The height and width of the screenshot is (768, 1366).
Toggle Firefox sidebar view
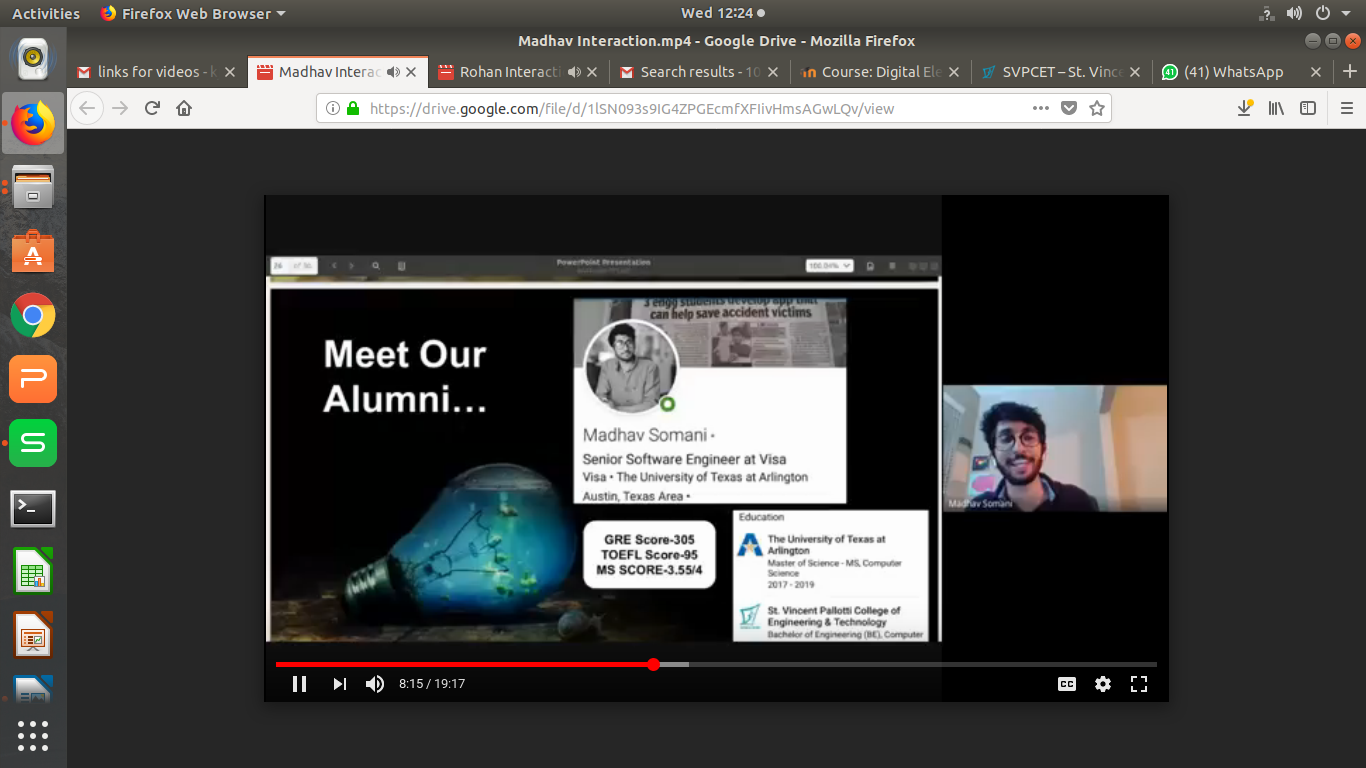pyautogui.click(x=1308, y=108)
